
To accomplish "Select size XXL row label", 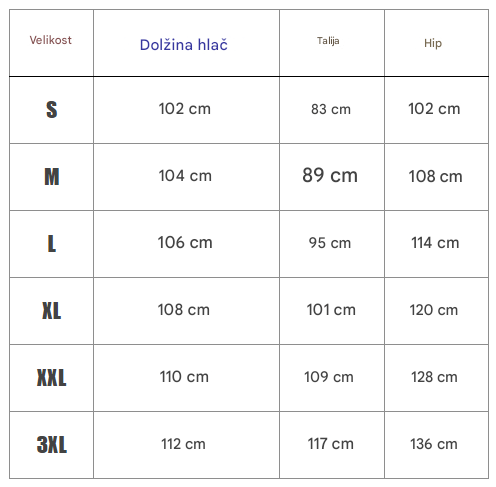I will [52, 377].
